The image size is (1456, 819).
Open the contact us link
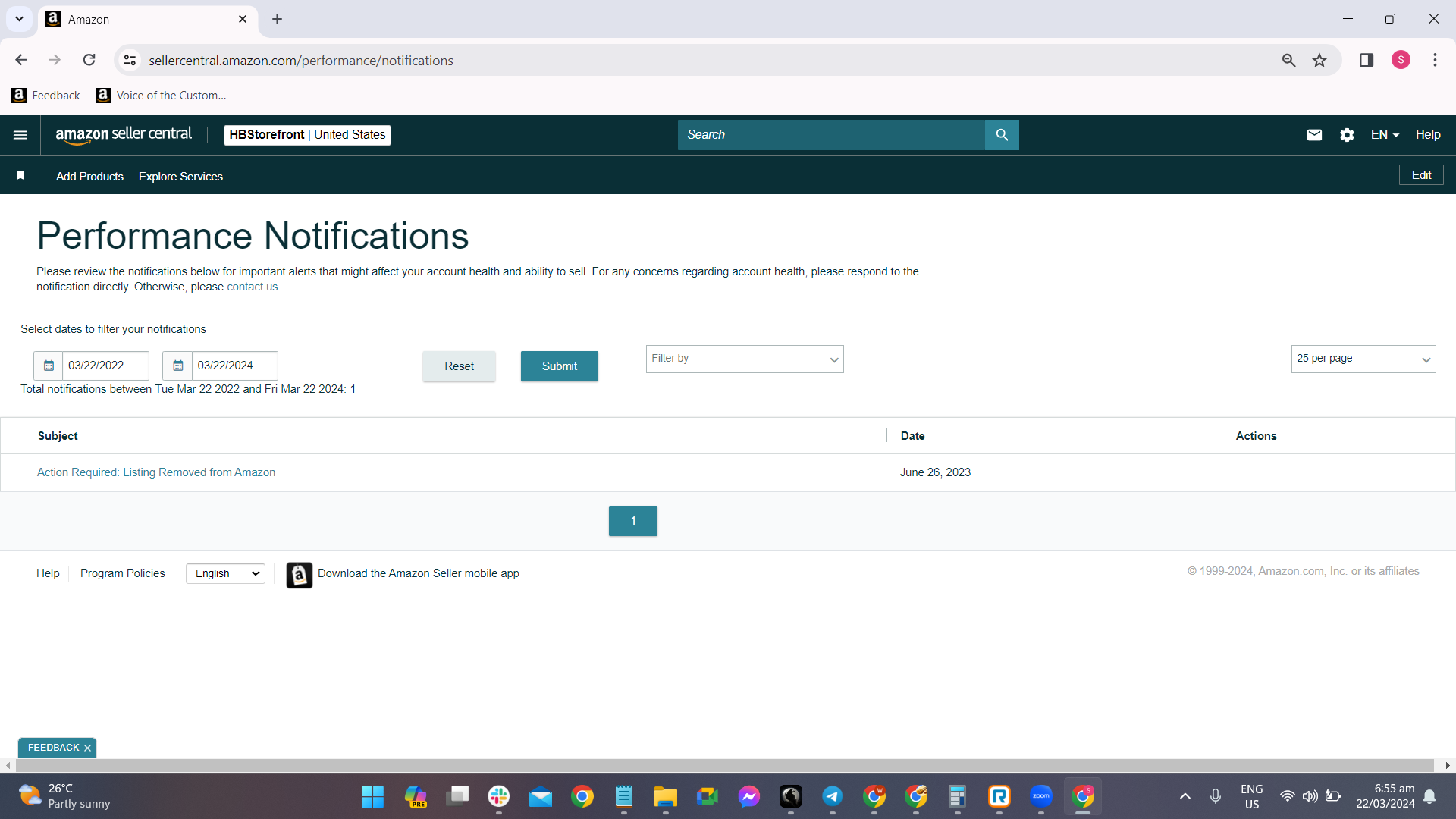pyautogui.click(x=253, y=287)
